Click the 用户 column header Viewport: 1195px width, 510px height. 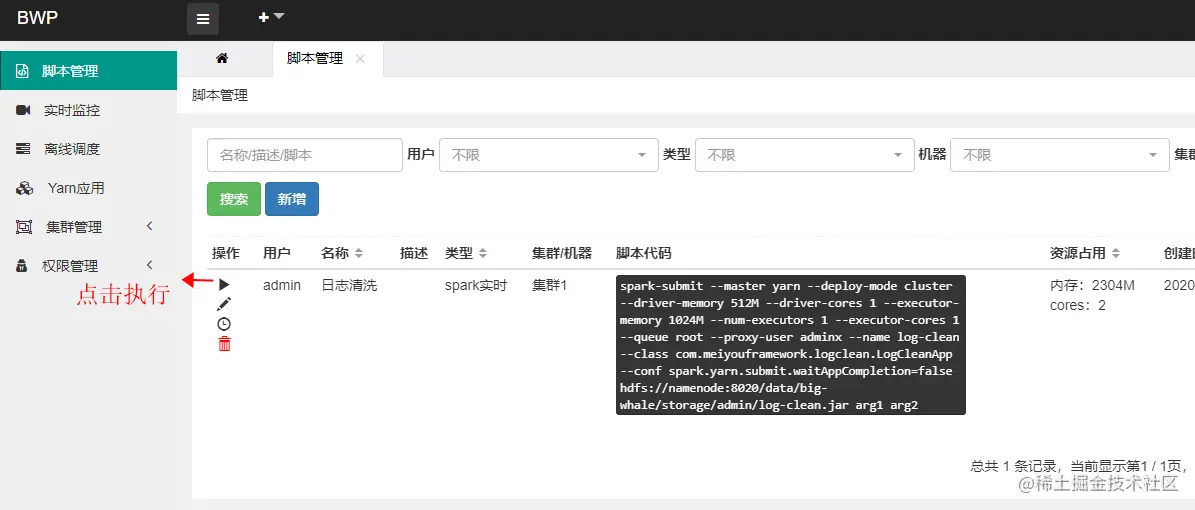(276, 253)
